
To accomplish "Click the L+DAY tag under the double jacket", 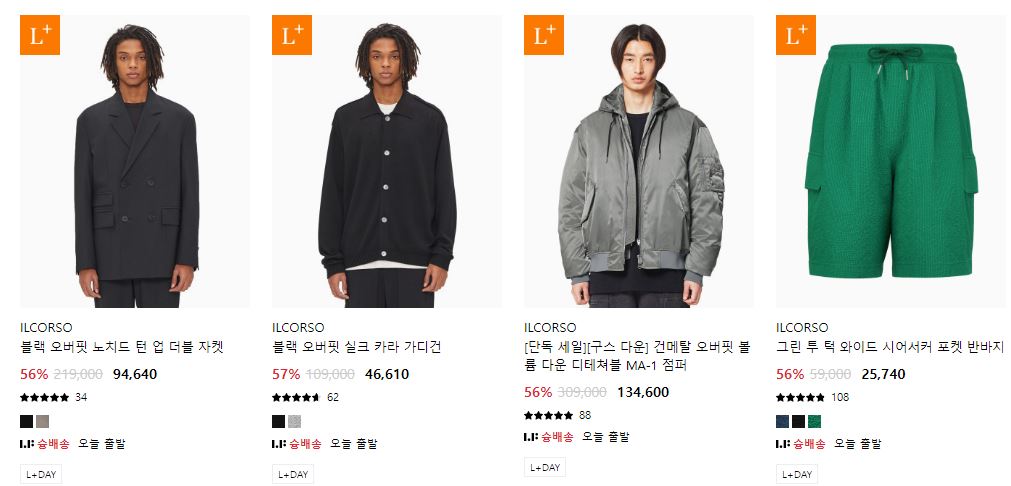I will (x=41, y=474).
